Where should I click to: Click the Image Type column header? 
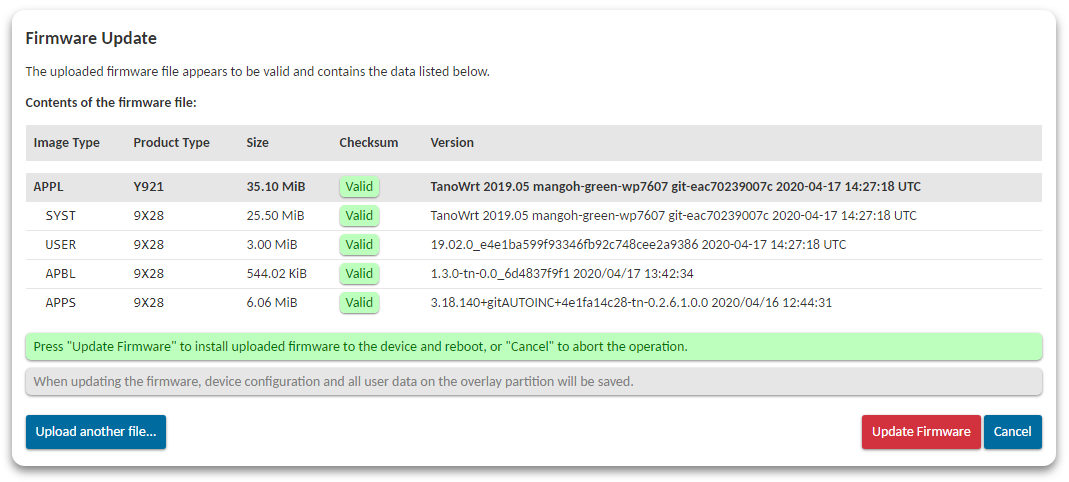(67, 143)
